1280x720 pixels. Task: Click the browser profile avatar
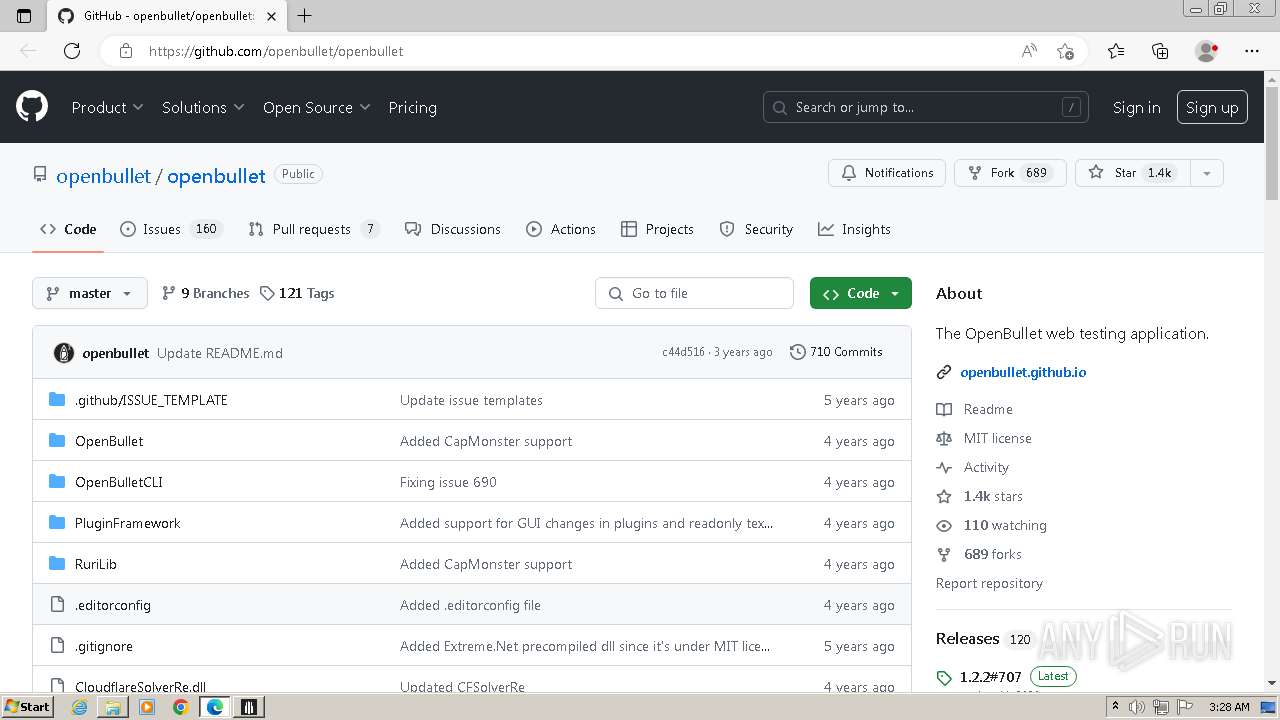[x=1206, y=51]
